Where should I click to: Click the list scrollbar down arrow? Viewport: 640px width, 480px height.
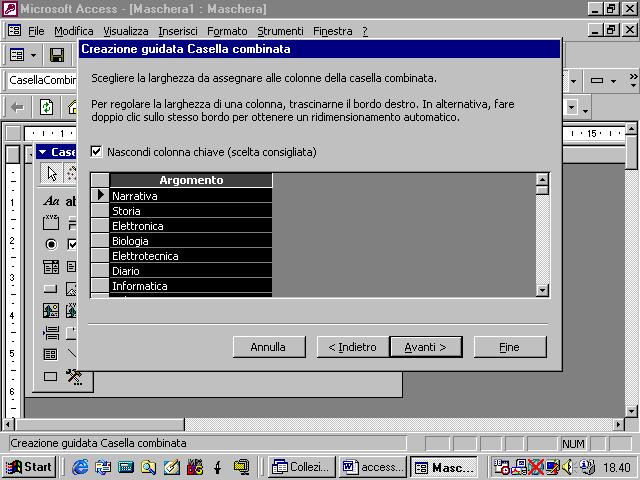tap(542, 290)
